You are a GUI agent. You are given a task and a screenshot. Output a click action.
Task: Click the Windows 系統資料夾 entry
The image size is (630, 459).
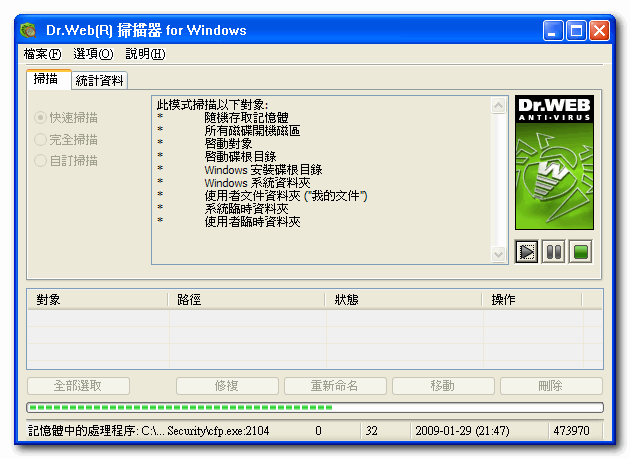pyautogui.click(x=257, y=183)
